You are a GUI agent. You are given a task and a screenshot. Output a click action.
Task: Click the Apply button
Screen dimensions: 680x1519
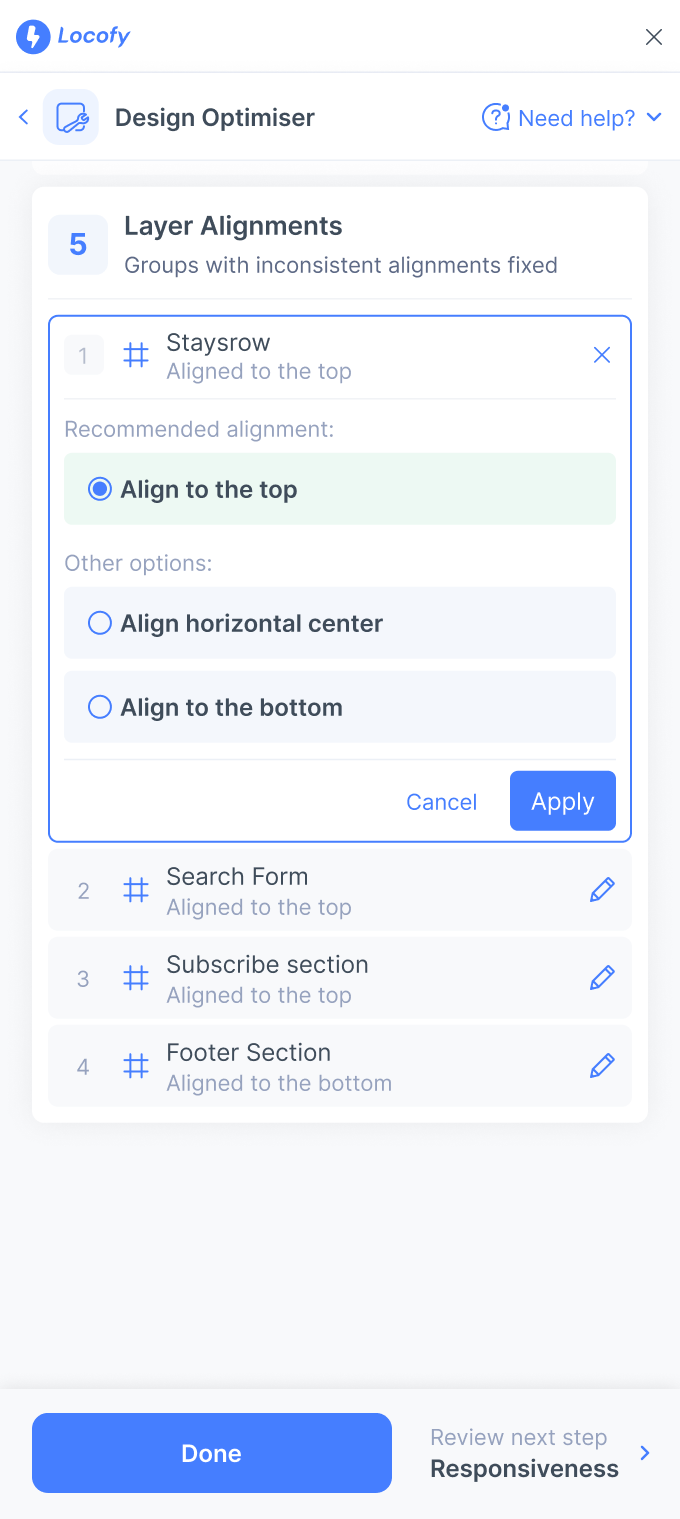click(x=563, y=801)
